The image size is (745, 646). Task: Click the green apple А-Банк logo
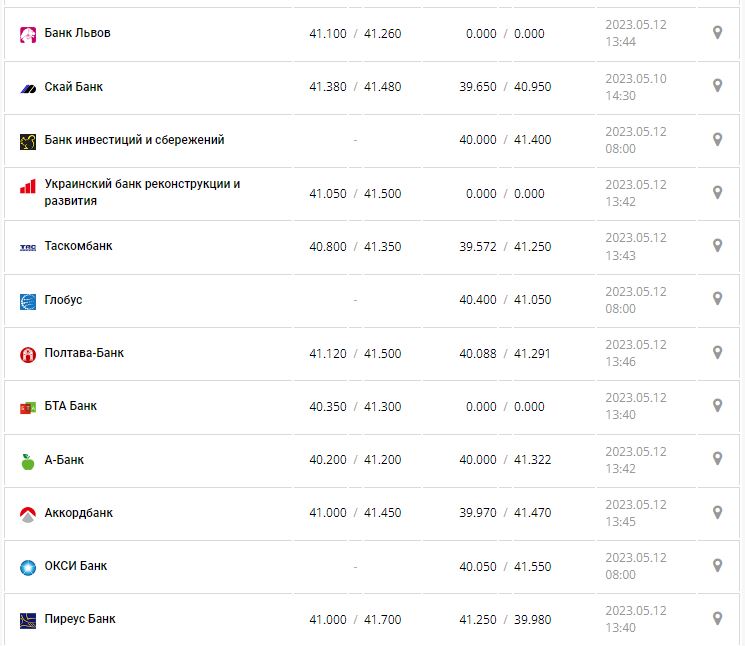click(28, 461)
